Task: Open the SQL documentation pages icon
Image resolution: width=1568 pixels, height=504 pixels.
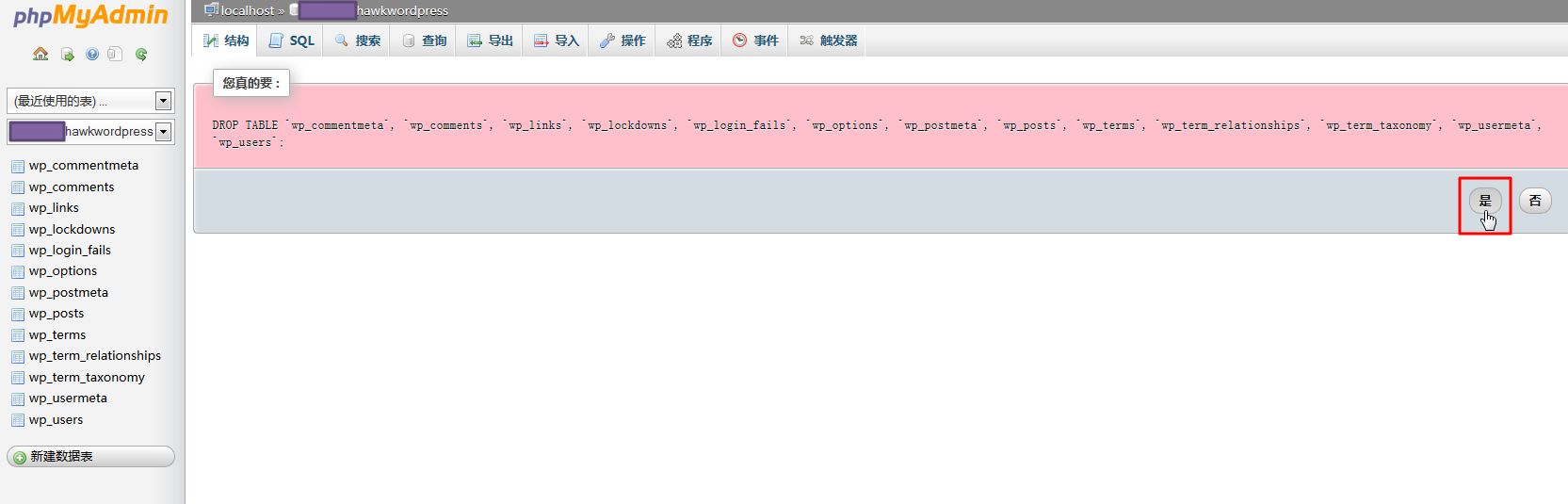Action: 115,54
